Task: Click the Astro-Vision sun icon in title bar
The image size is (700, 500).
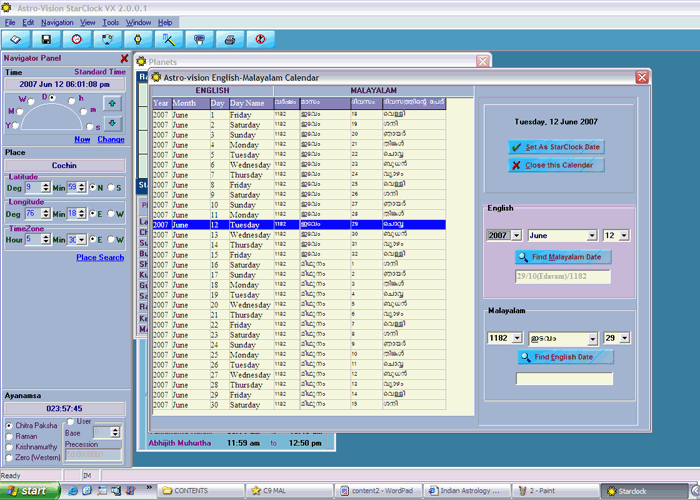Action: [x=6, y=8]
